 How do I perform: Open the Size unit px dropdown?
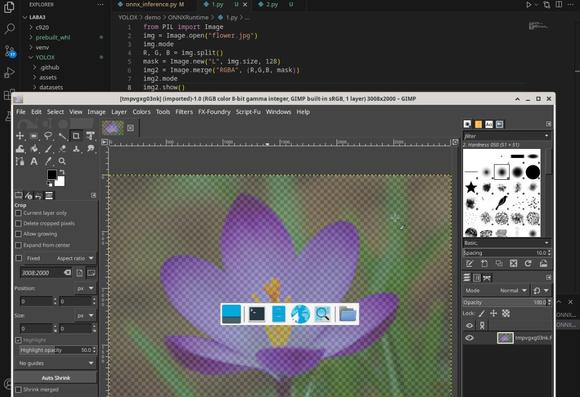85,316
